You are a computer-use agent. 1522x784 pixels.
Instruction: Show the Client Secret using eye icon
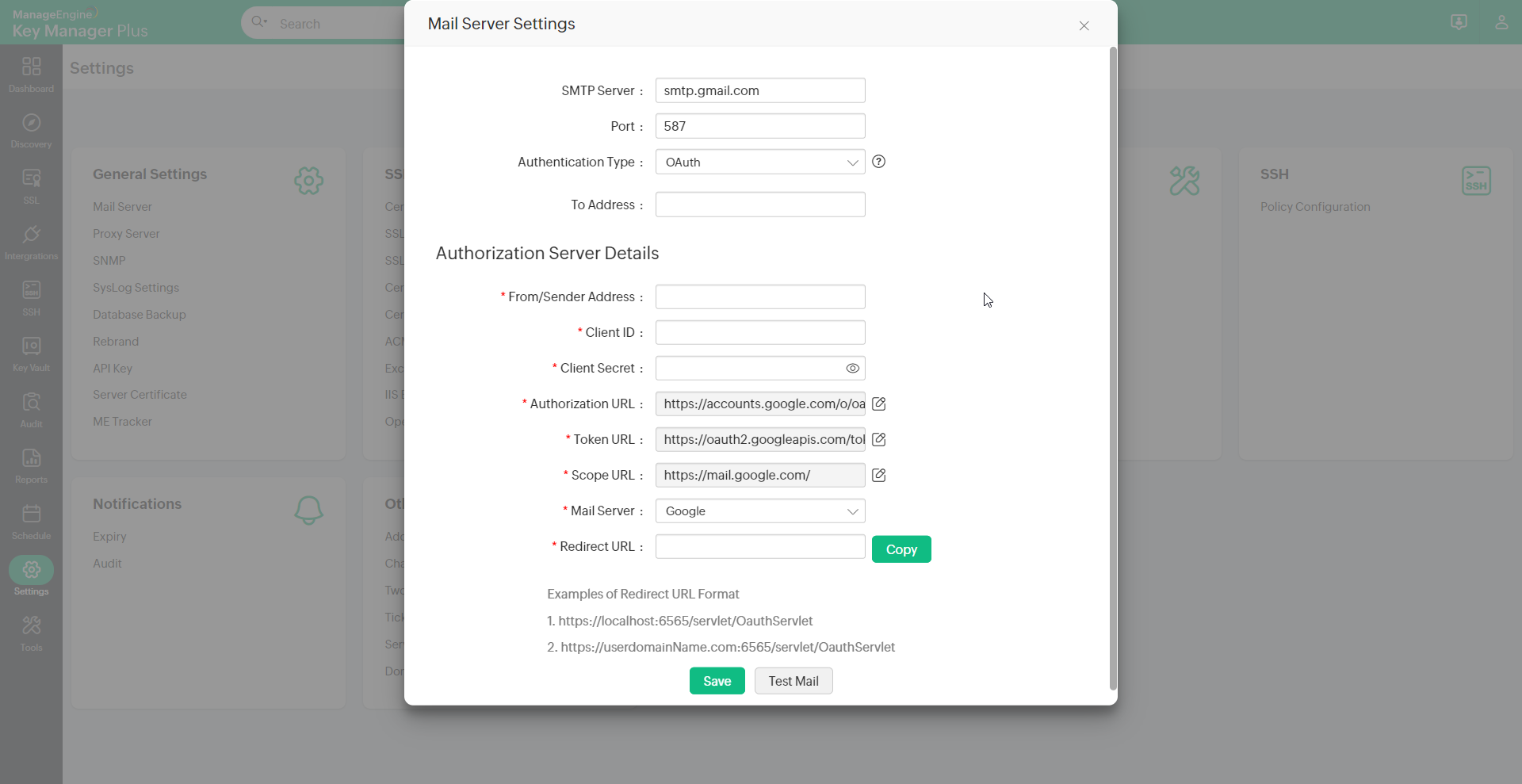tap(852, 369)
